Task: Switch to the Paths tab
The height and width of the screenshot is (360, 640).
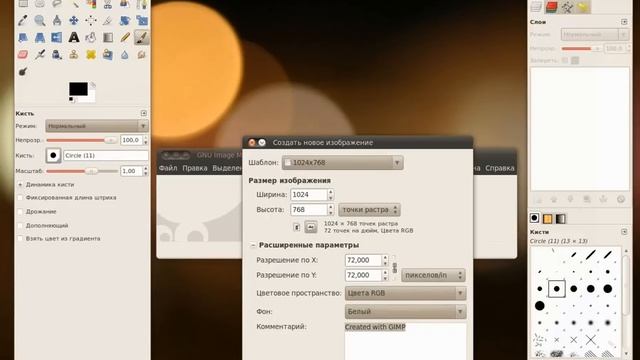Action: coord(567,7)
